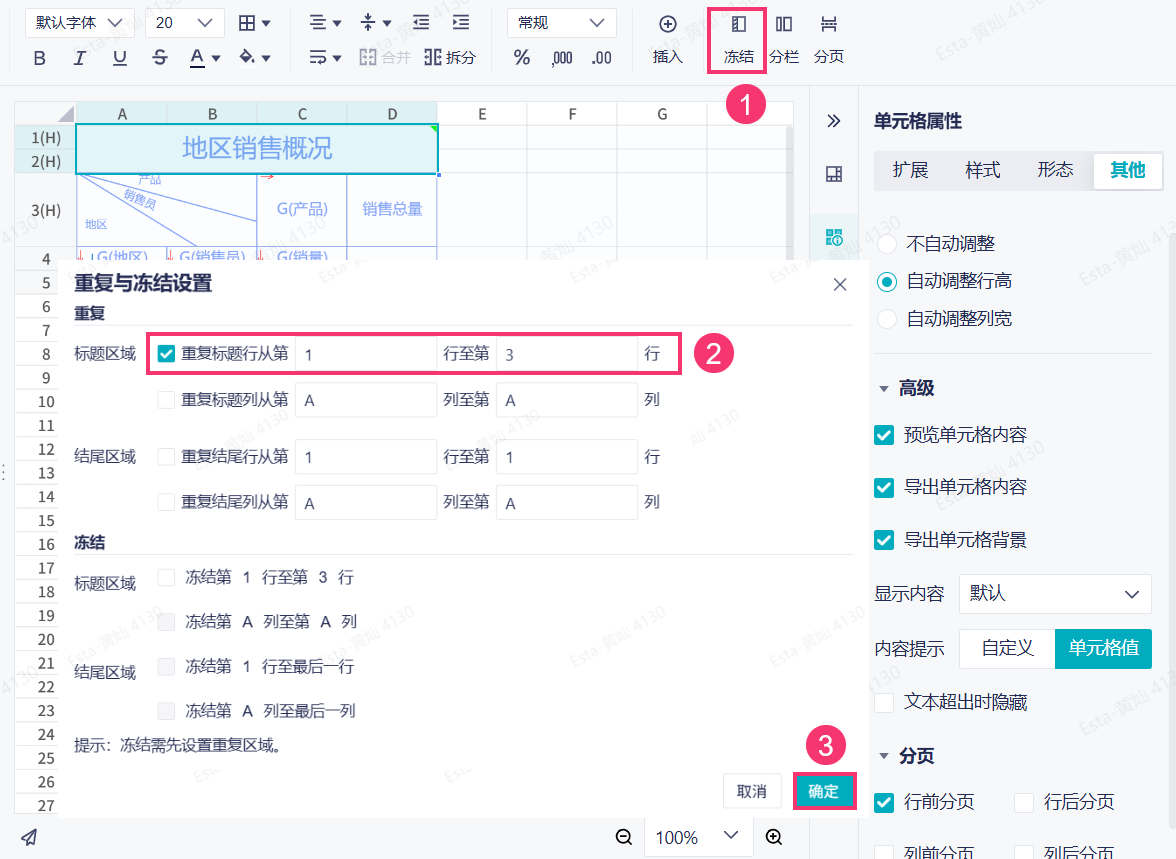Image resolution: width=1176 pixels, height=859 pixels.
Task: Toggle 重复标题行从第 checkbox
Action: pyautogui.click(x=166, y=353)
